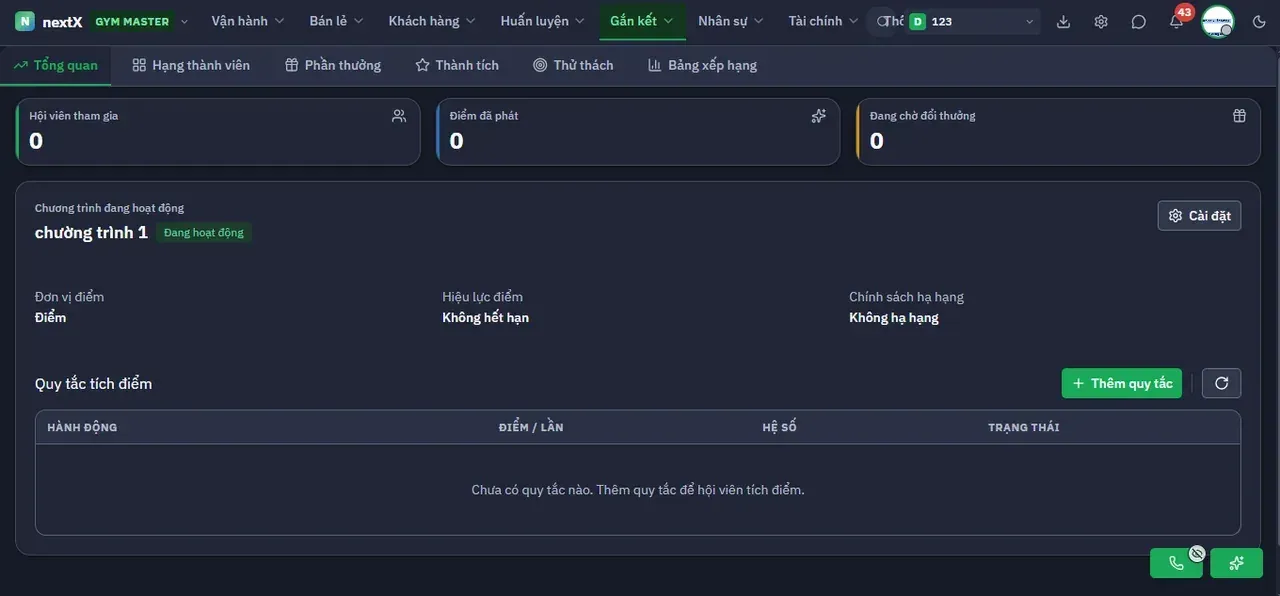Click the members icon on Hội viên tham gia card
The width and height of the screenshot is (1280, 596).
click(399, 116)
